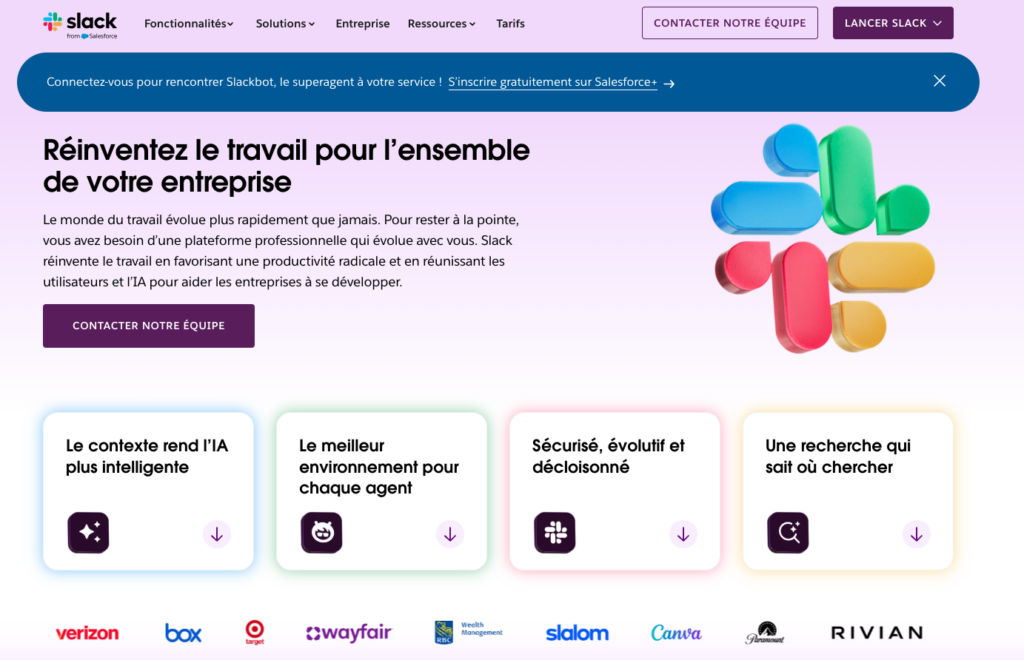This screenshot has height=660, width=1024.
Task: Click the Rivian logo
Action: point(876,632)
